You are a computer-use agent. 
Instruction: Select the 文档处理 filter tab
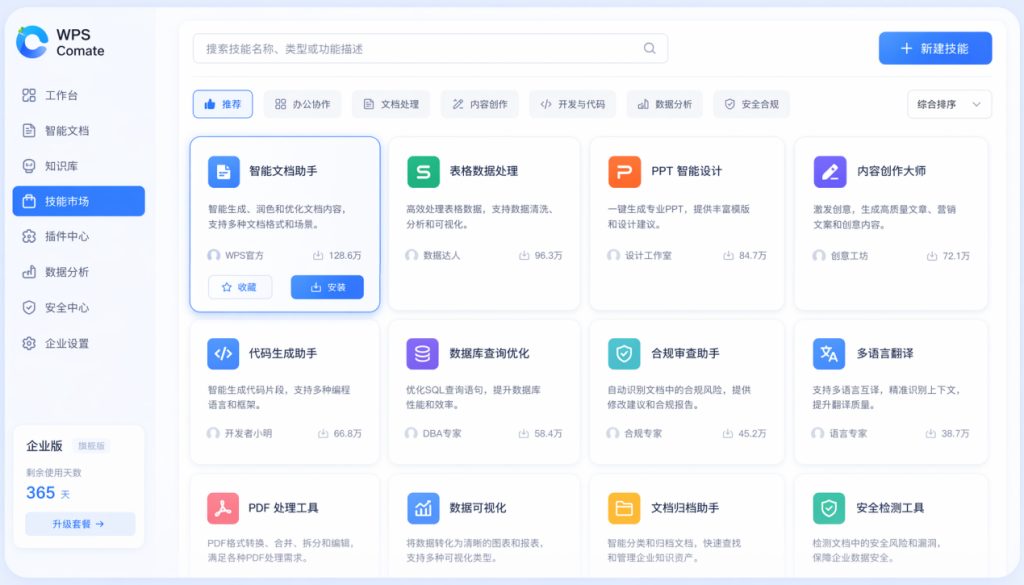point(391,104)
